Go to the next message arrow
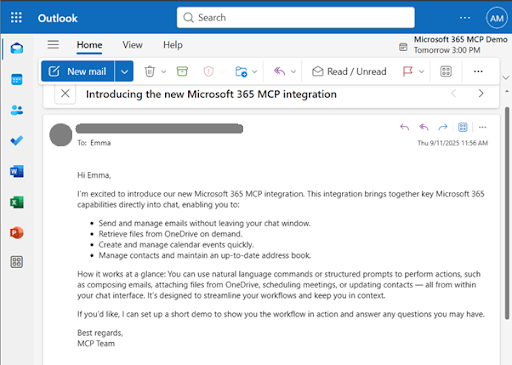512x365 pixels. coord(481,93)
